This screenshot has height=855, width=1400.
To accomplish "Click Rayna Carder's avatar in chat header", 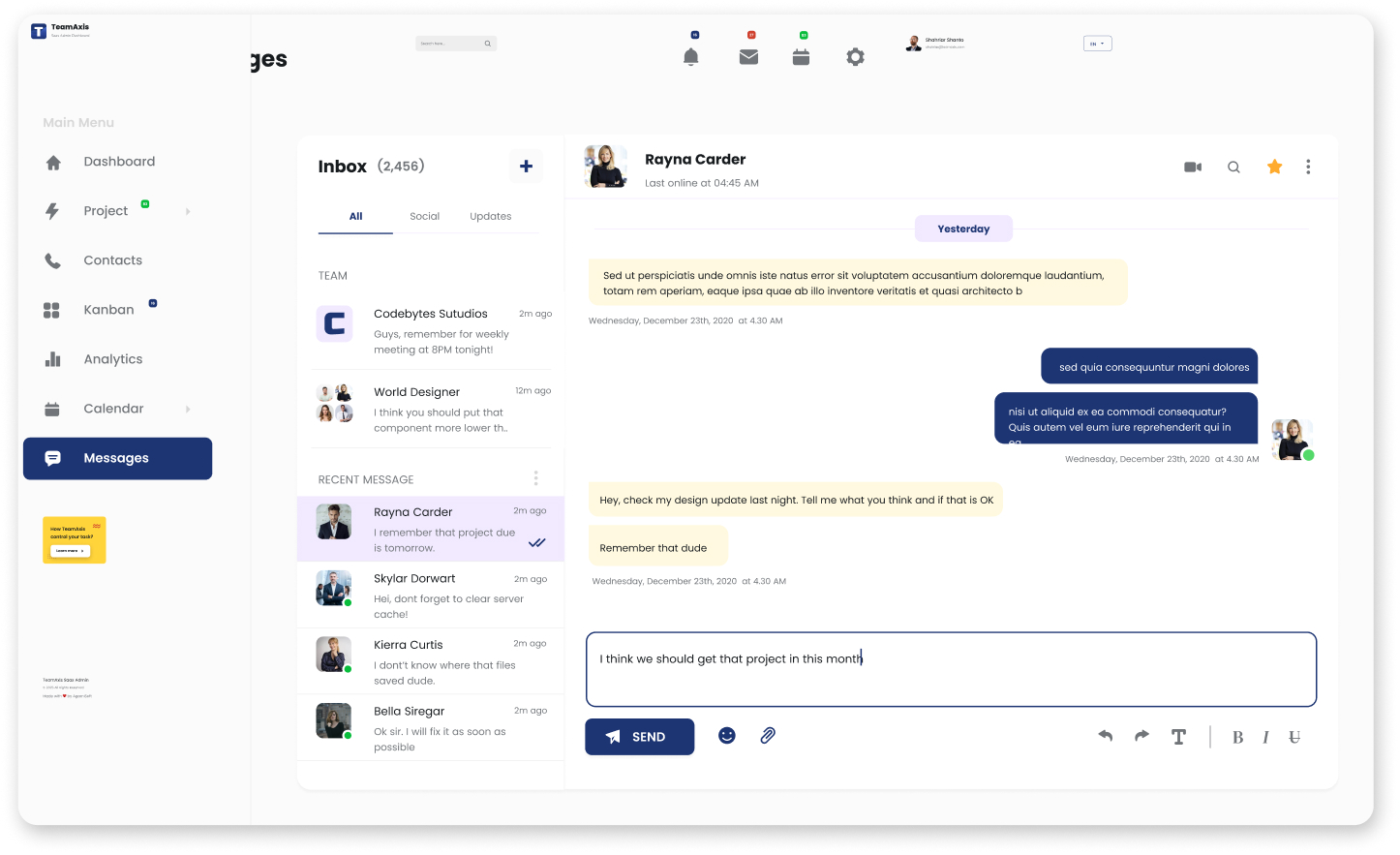I will click(x=606, y=167).
